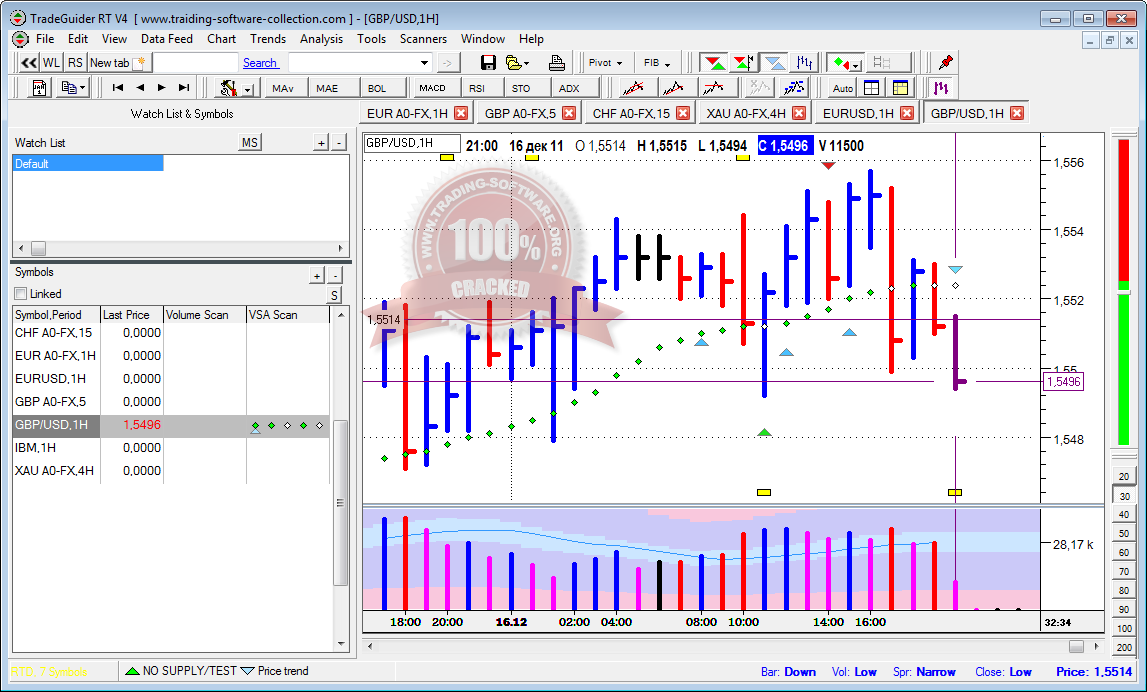Tick the Linked checkbox
This screenshot has width=1147, height=692.
pyautogui.click(x=21, y=294)
